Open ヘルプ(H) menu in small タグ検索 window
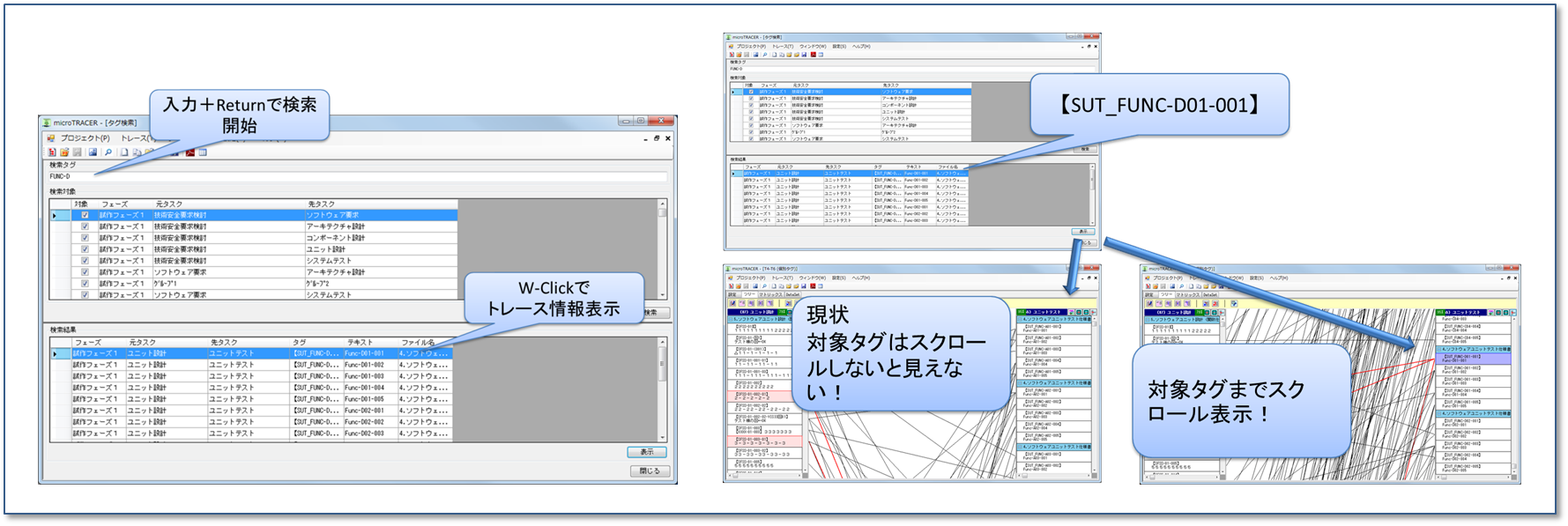 [x=861, y=47]
